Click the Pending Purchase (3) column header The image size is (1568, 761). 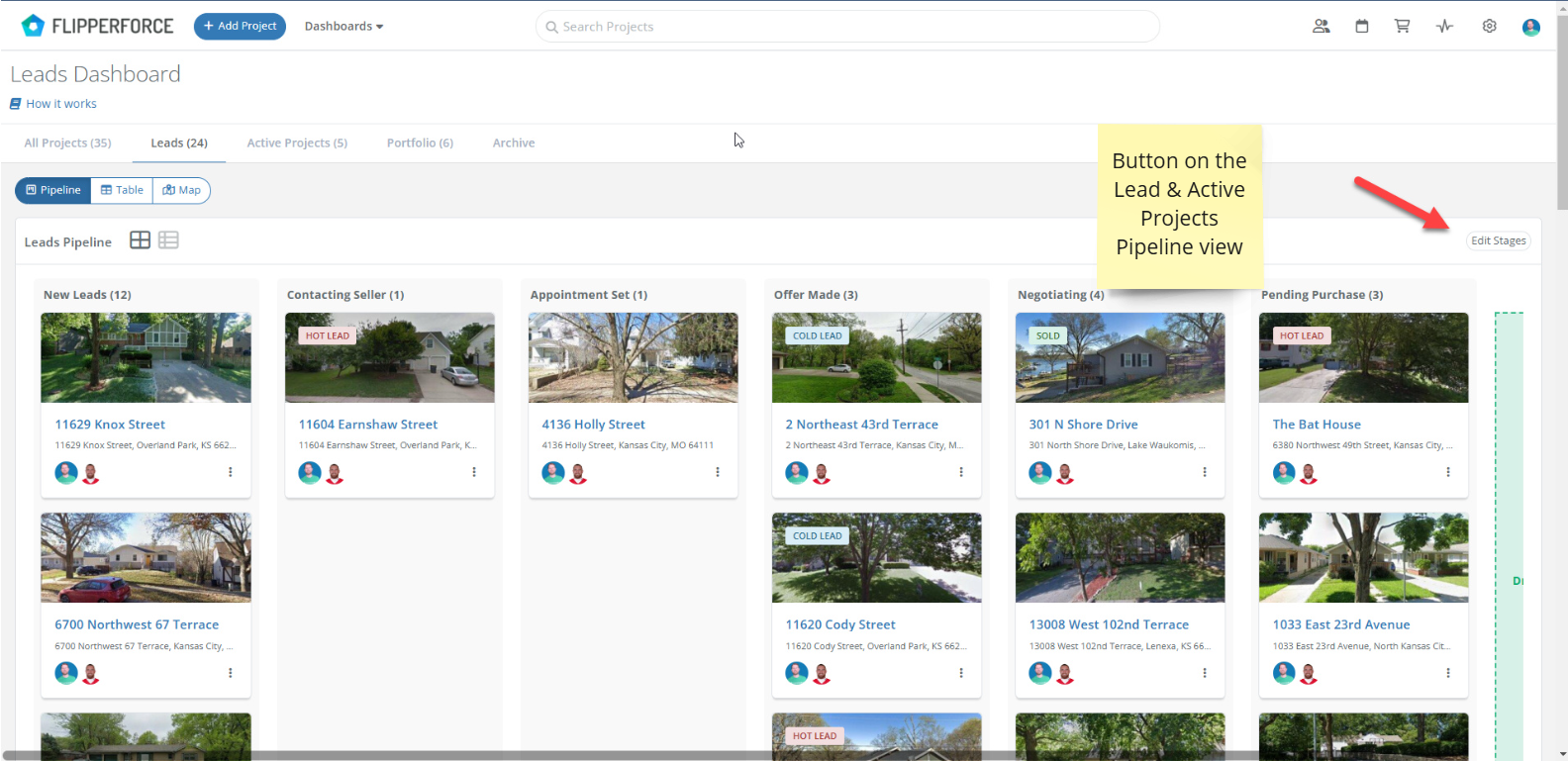[x=1322, y=295]
